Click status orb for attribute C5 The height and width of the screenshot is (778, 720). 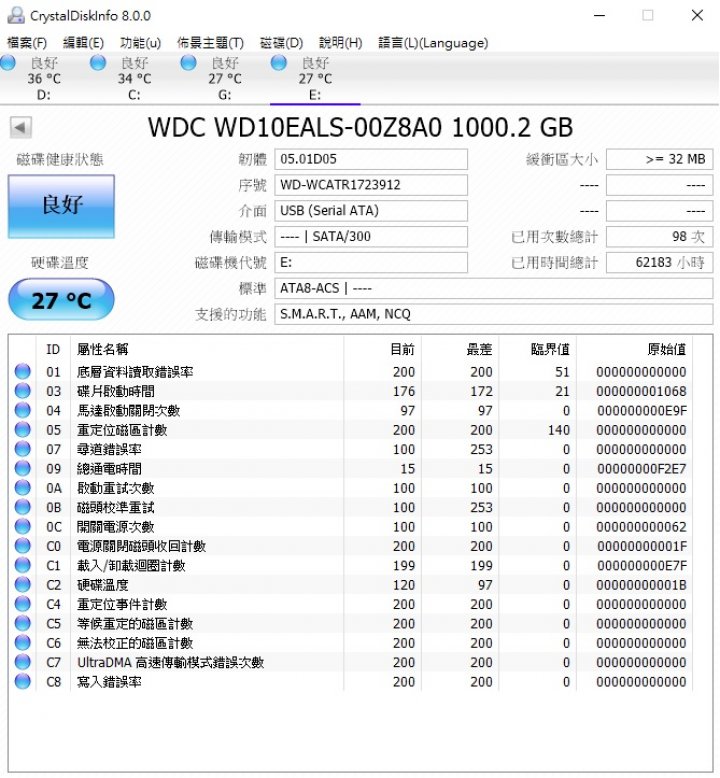[22, 623]
